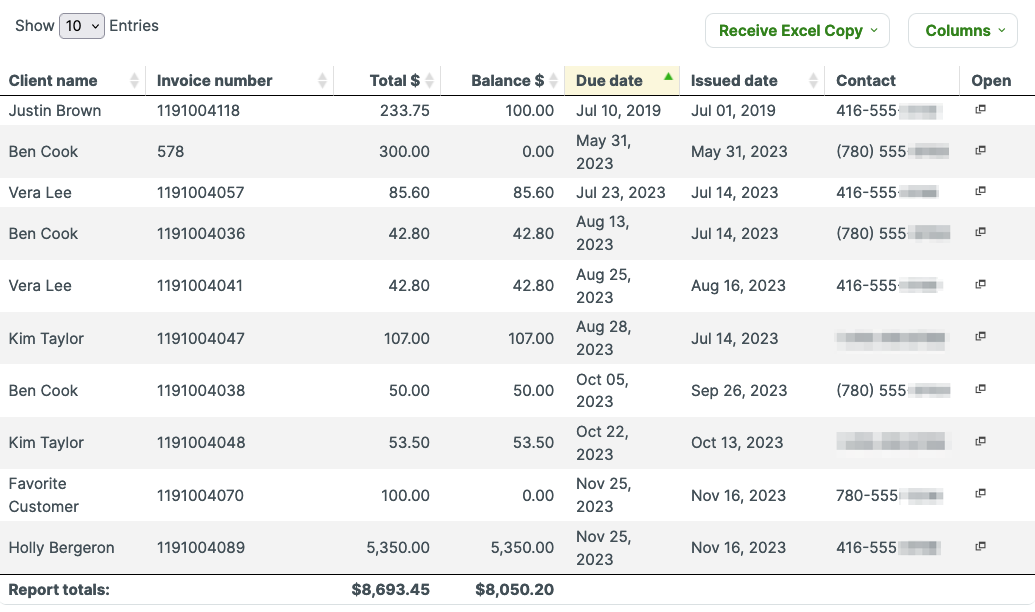Open the invoice 578 record via its open icon

point(980,151)
